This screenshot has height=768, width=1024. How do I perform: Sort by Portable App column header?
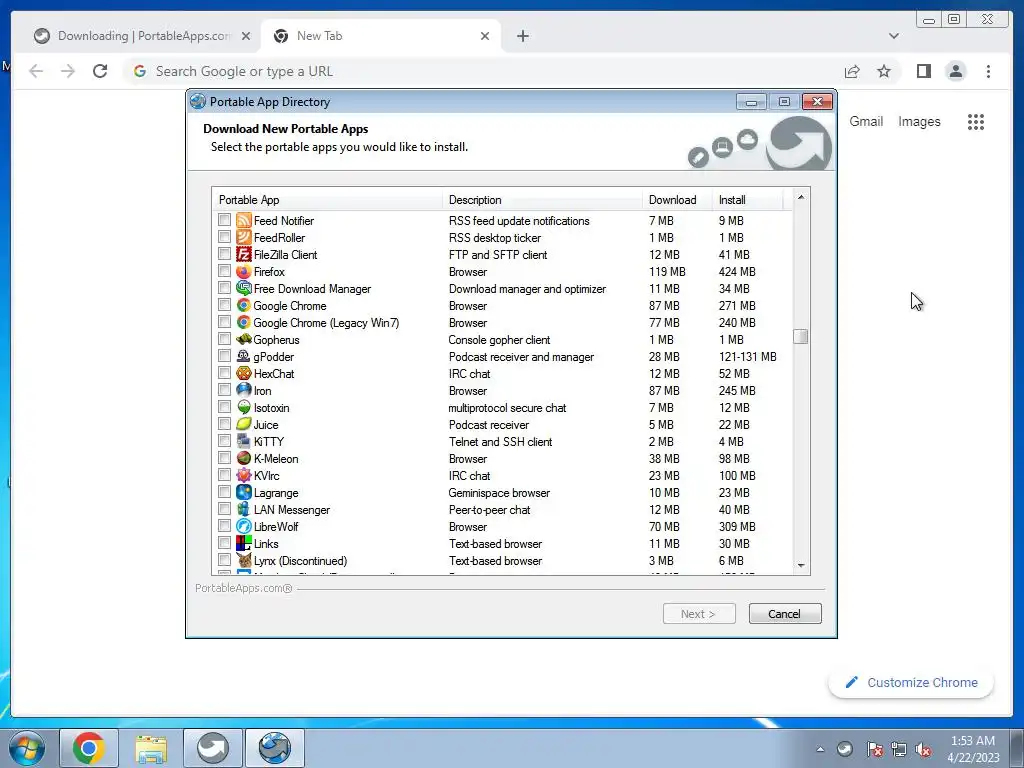coord(327,200)
